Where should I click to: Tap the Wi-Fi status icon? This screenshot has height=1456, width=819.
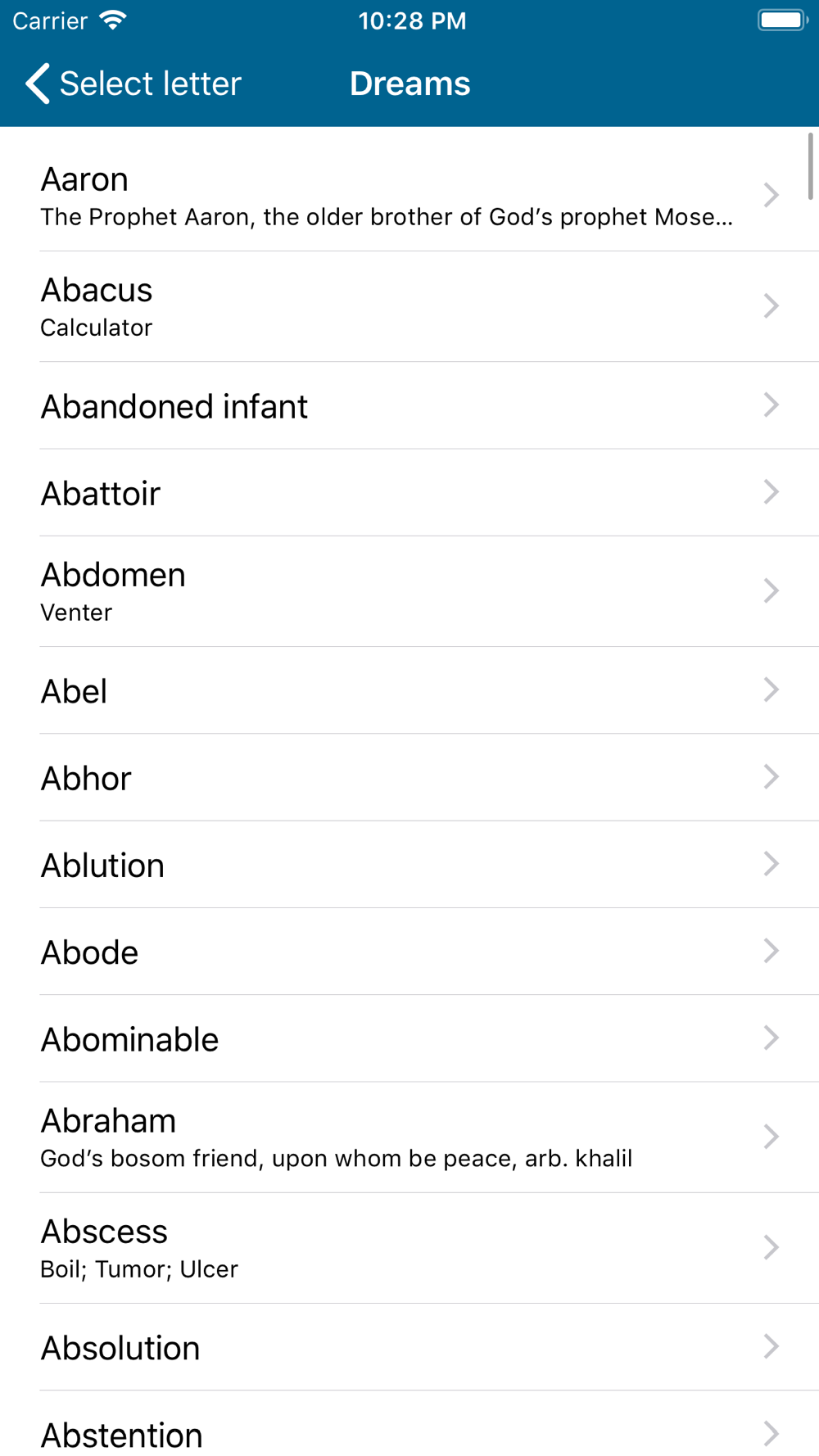coord(113,20)
